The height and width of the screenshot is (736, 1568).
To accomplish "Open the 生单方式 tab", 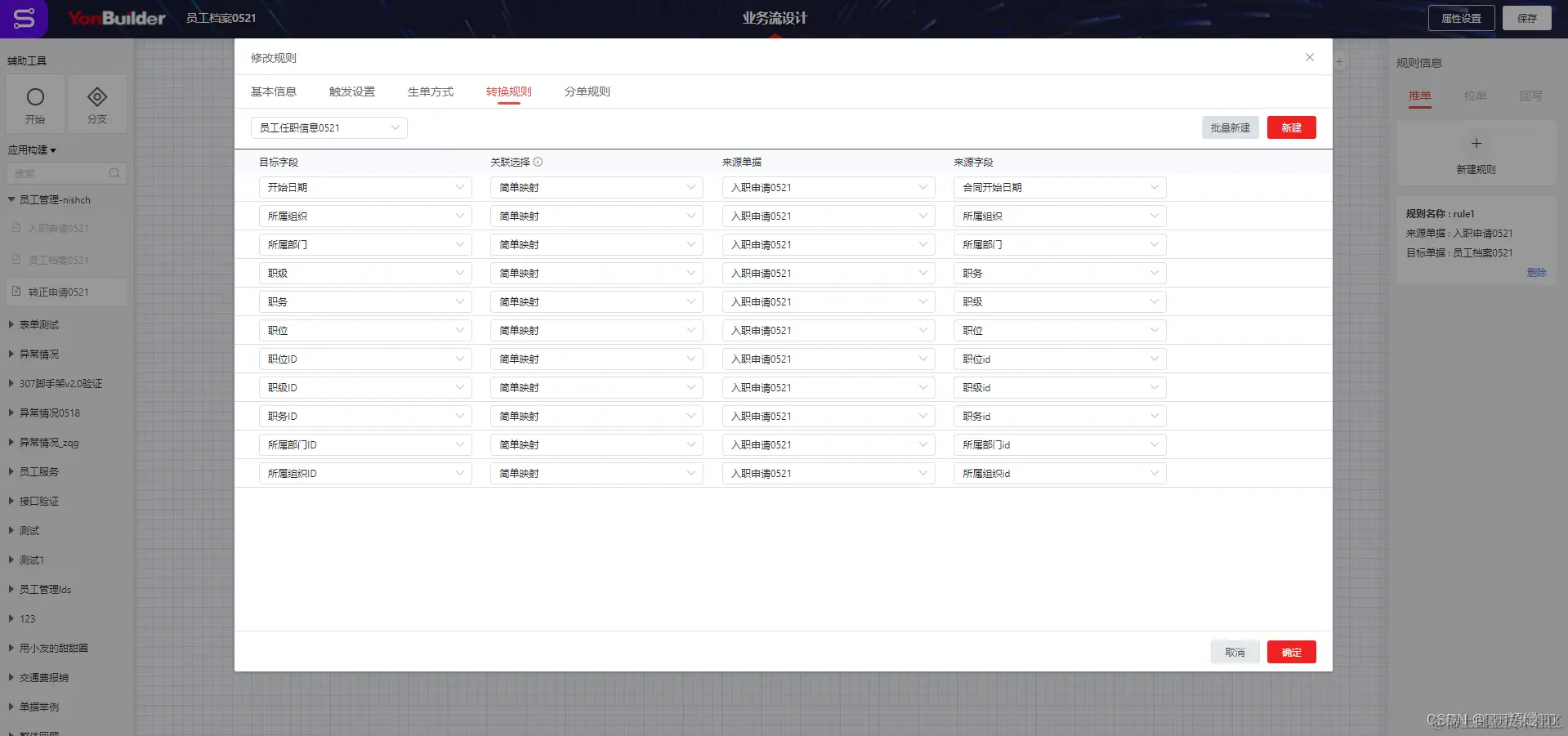I will (x=430, y=91).
